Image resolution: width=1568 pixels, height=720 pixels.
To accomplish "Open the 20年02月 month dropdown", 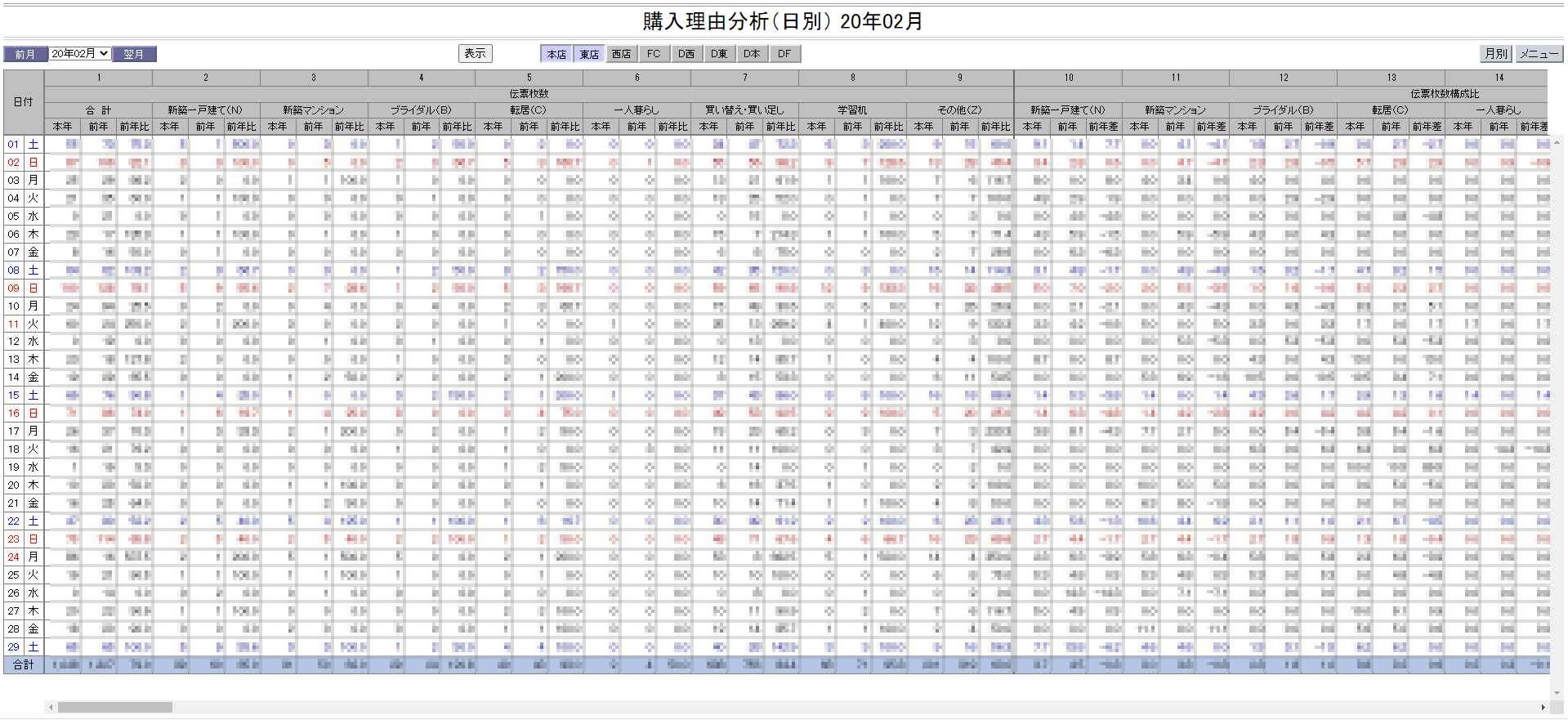I will [x=79, y=53].
